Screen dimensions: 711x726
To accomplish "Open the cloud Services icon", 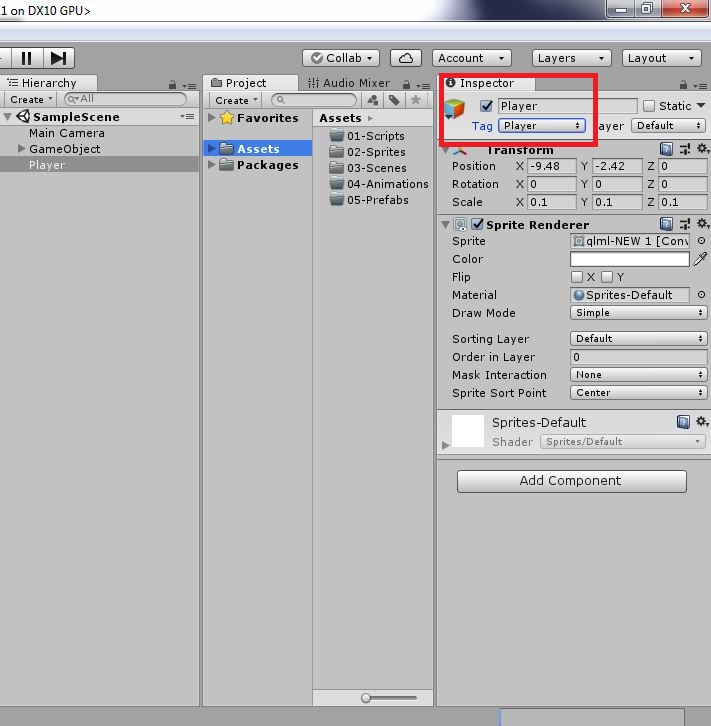I will click(x=405, y=58).
